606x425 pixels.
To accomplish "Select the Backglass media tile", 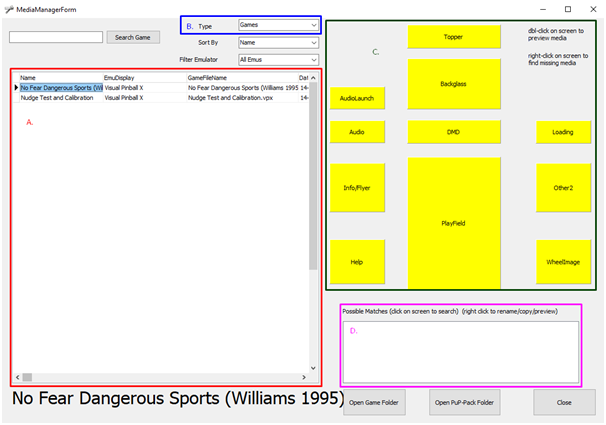I will click(x=453, y=84).
